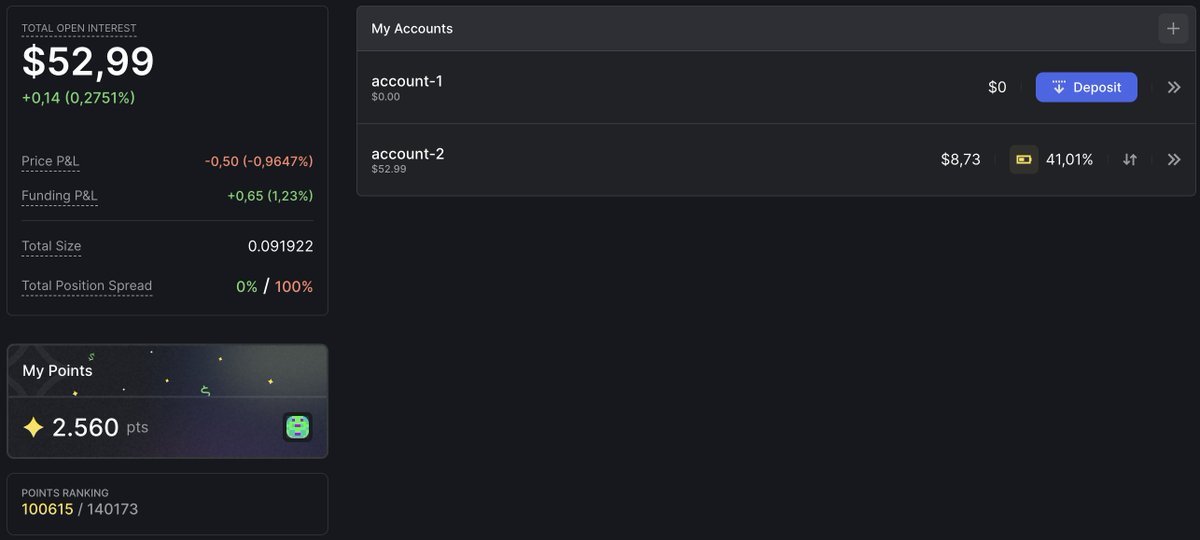Click the 41,01% margin usage value
This screenshot has height=540, width=1200.
coord(1069,159)
